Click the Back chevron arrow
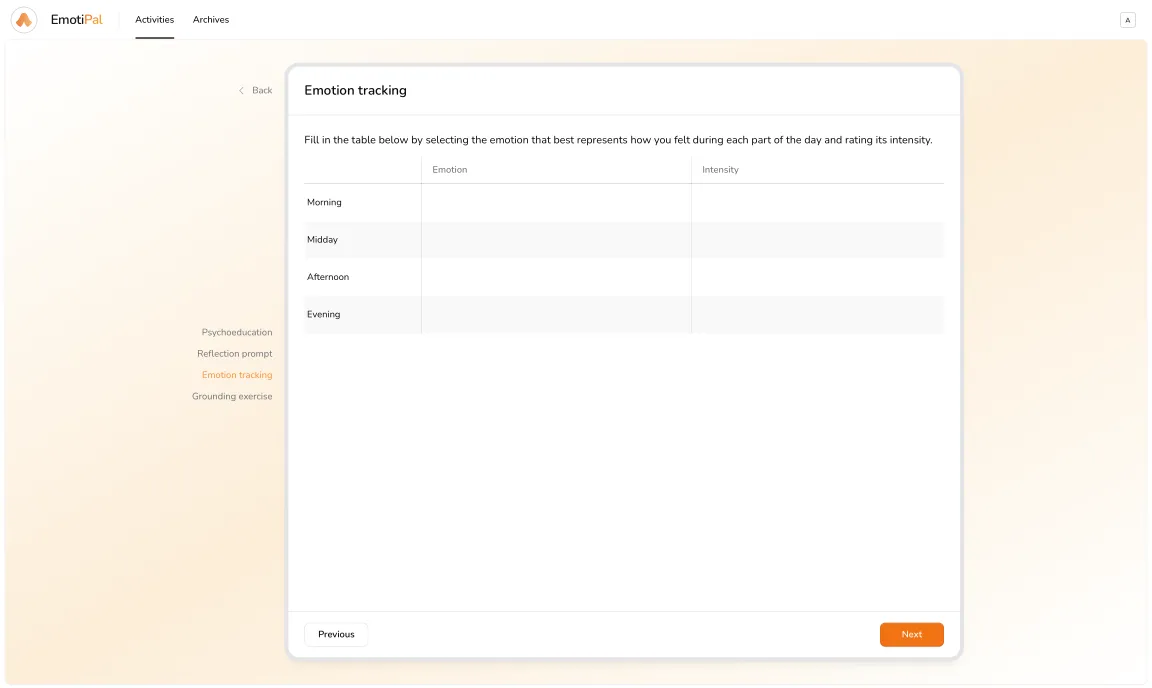1152x688 pixels. point(240,90)
